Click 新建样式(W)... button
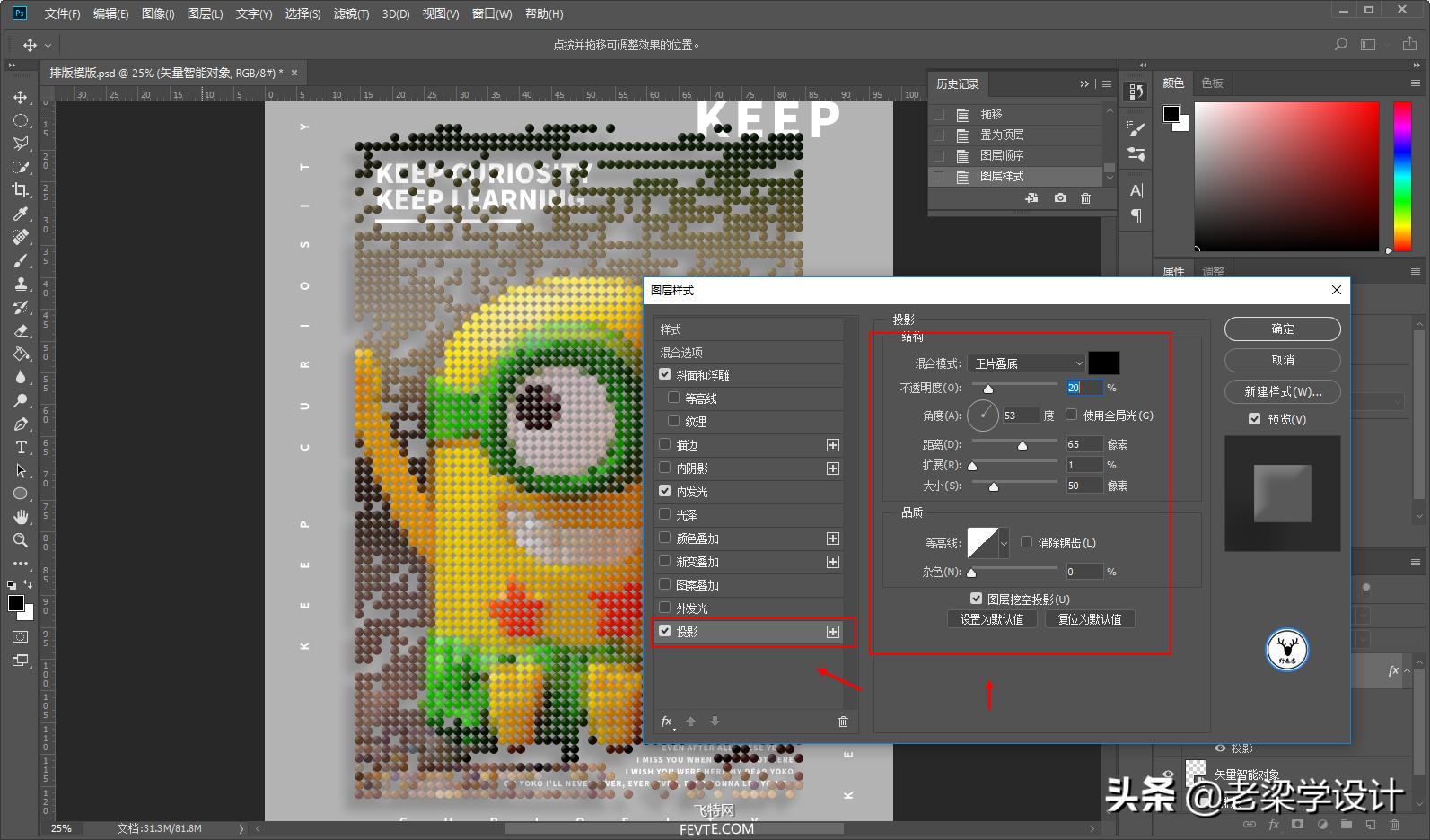 1283,391
